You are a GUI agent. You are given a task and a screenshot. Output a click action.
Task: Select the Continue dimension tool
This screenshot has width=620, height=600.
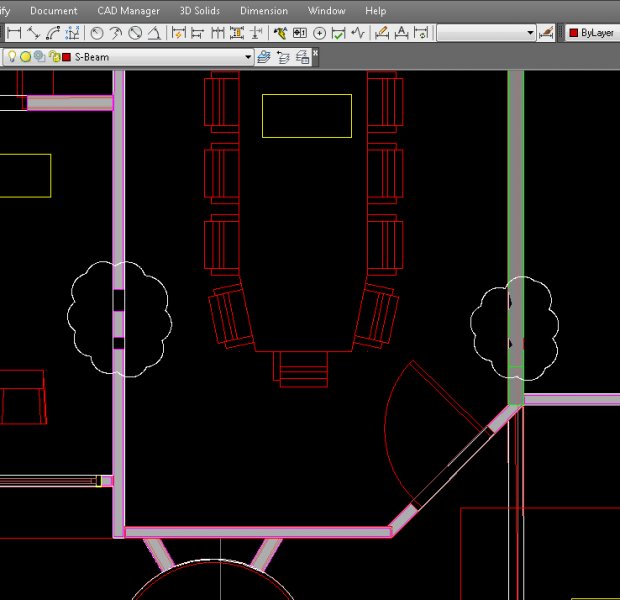click(217, 33)
